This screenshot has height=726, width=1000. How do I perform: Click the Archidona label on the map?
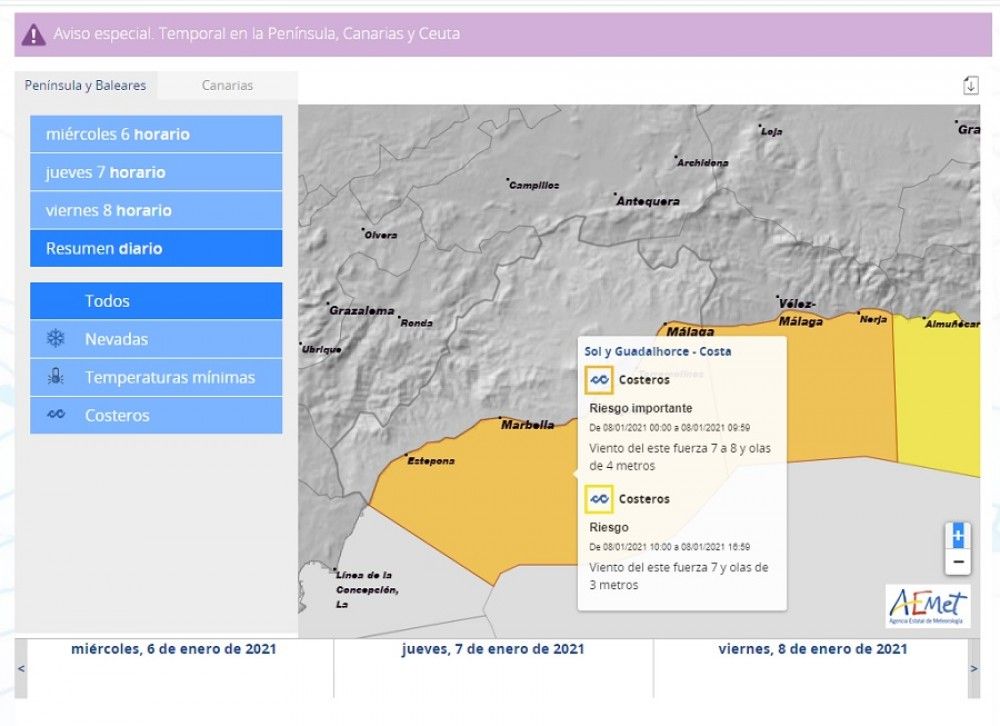702,163
